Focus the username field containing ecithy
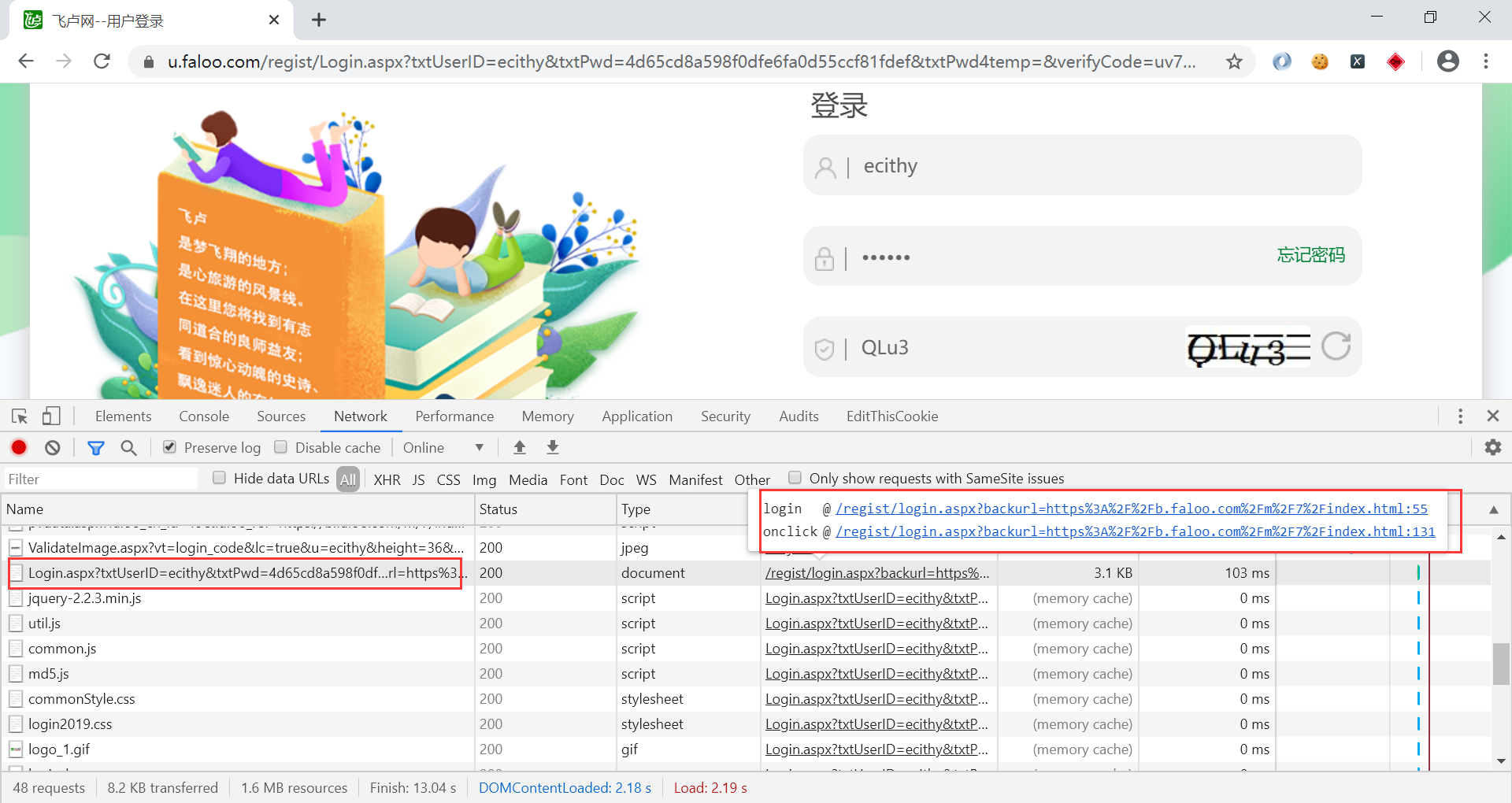Viewport: 1512px width, 803px height. tap(1083, 165)
